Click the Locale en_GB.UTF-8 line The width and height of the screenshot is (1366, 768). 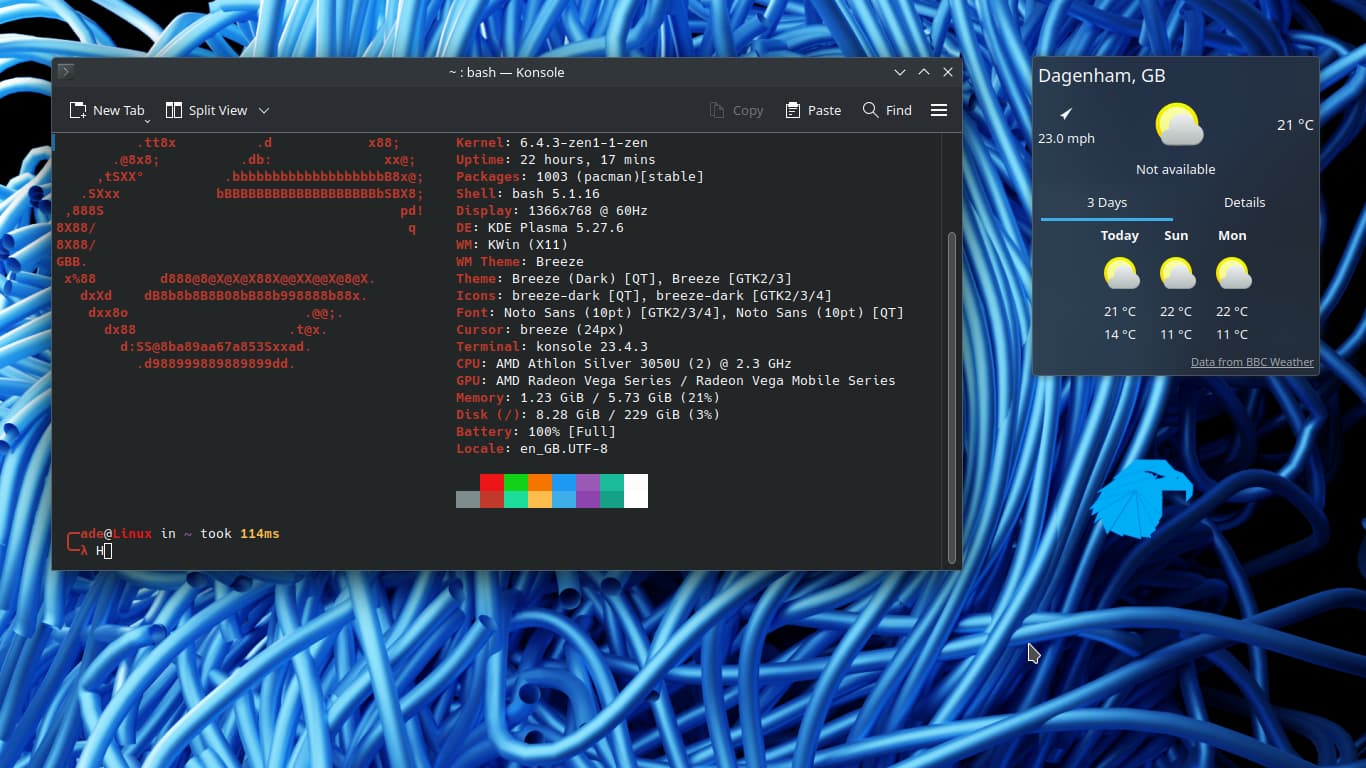(532, 449)
